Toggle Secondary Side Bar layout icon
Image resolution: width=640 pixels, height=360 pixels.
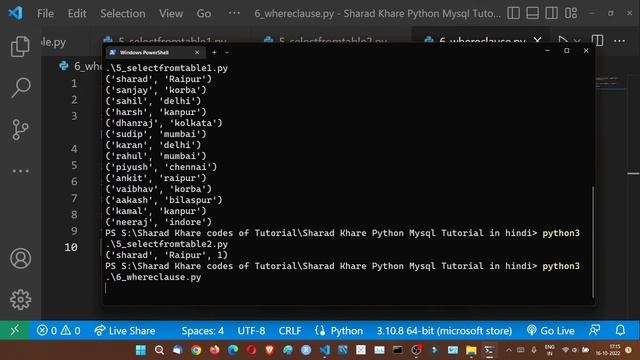pos(551,13)
